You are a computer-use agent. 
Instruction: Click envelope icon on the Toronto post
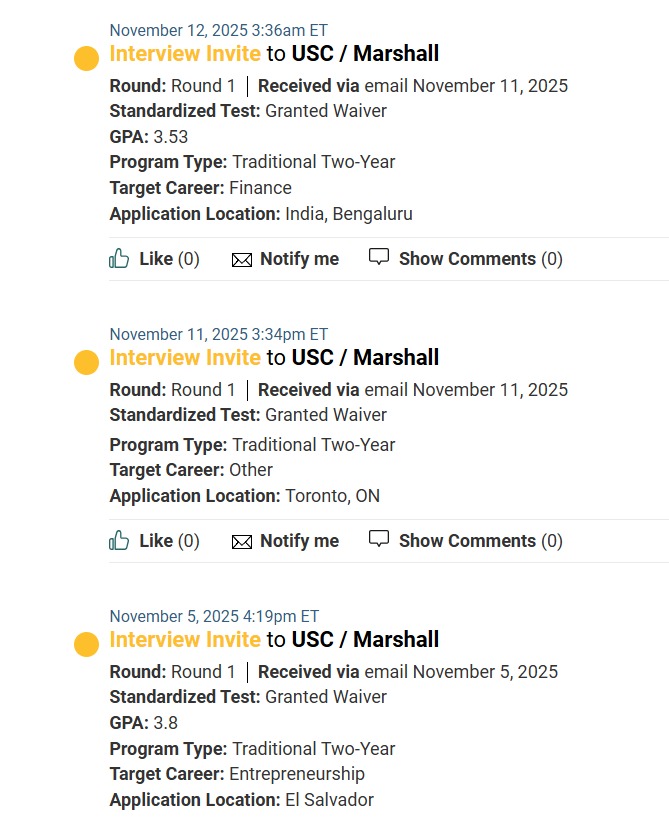pyautogui.click(x=242, y=542)
